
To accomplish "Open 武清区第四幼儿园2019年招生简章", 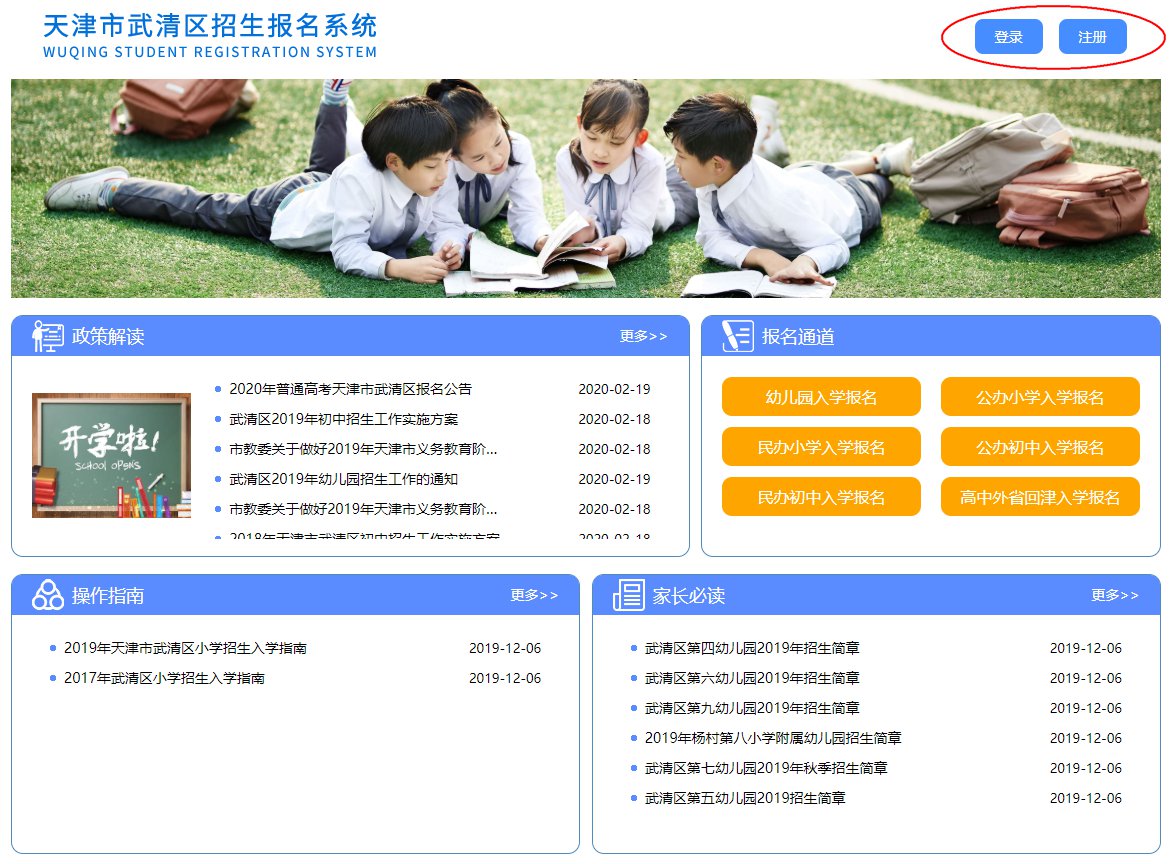I will [x=752, y=648].
